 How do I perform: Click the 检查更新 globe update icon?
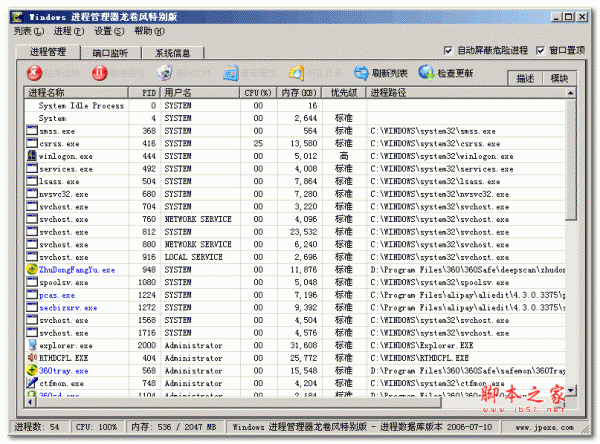(x=426, y=72)
